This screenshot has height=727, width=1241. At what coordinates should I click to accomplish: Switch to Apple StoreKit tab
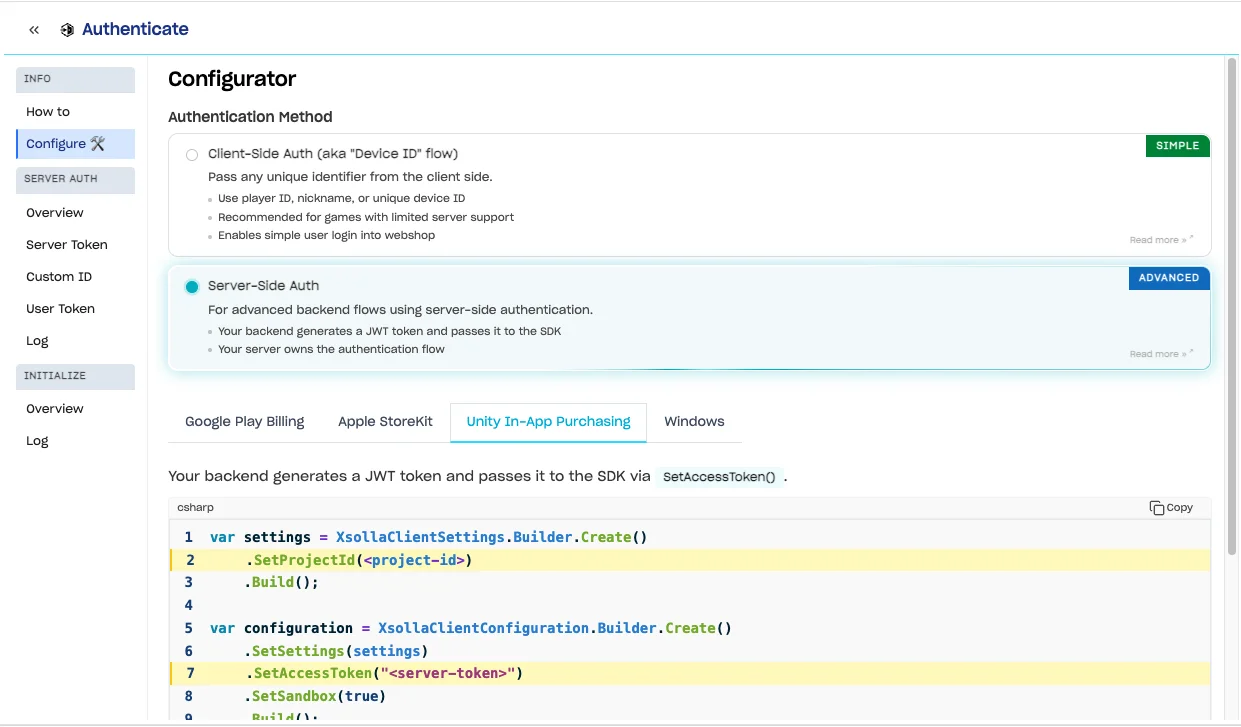pos(385,422)
